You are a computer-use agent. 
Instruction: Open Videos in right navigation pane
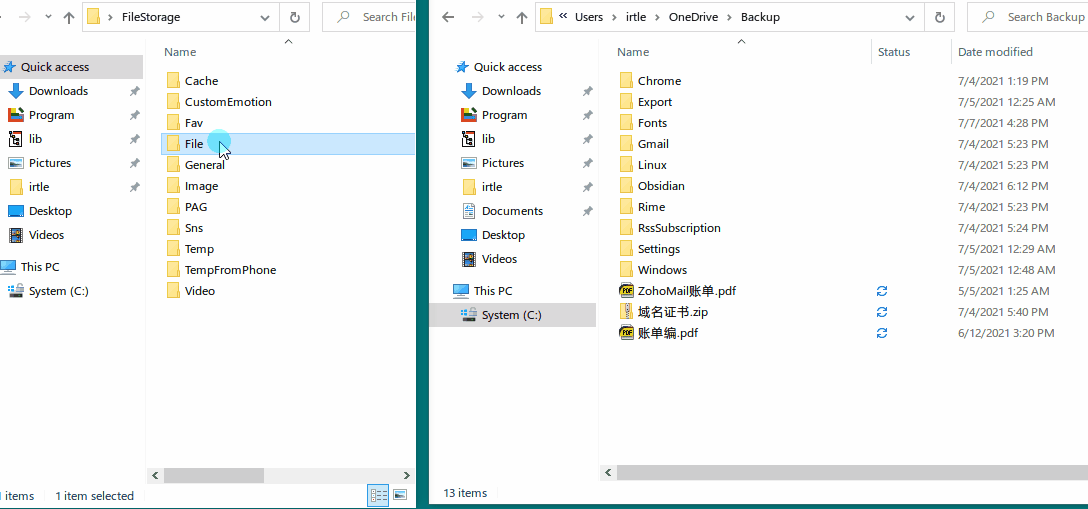click(x=499, y=259)
